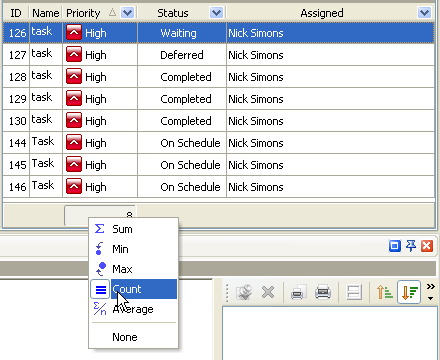Choose Average from the footer menu
440x360 pixels.
(134, 309)
